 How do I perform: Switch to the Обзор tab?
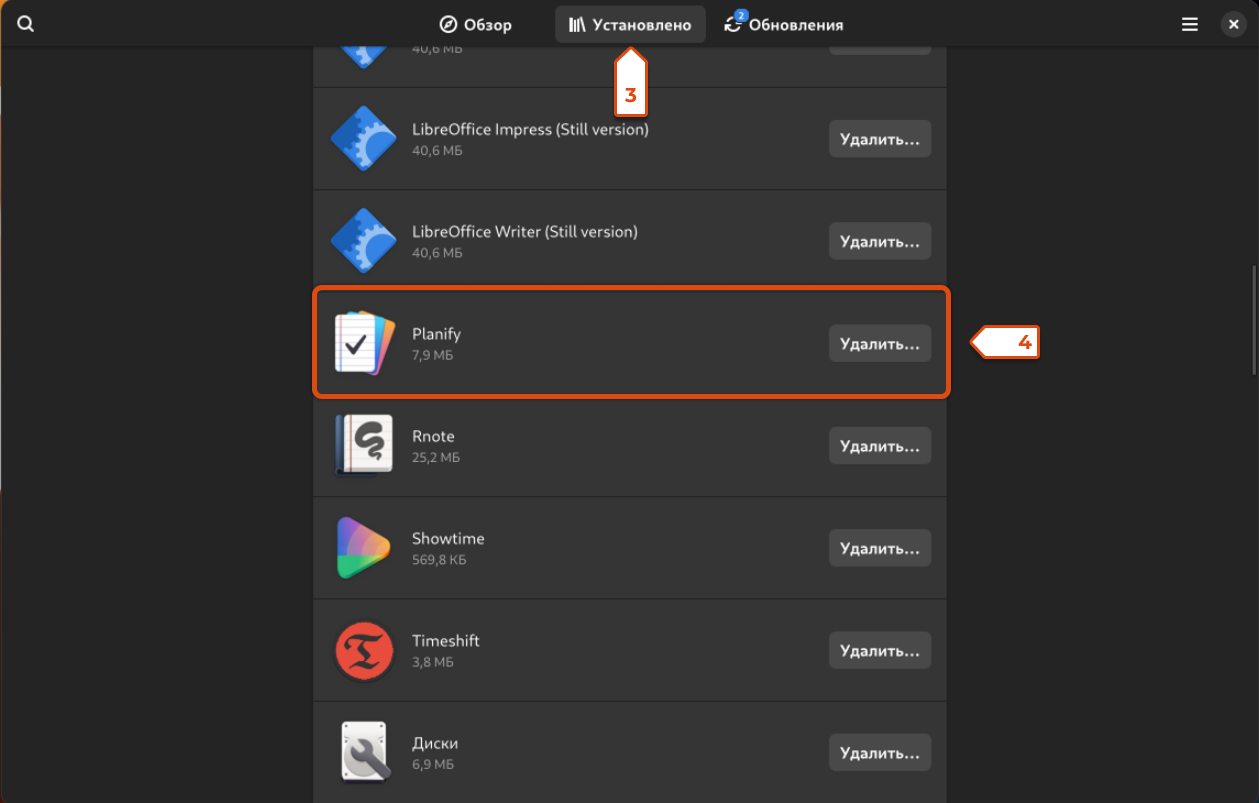tap(476, 25)
